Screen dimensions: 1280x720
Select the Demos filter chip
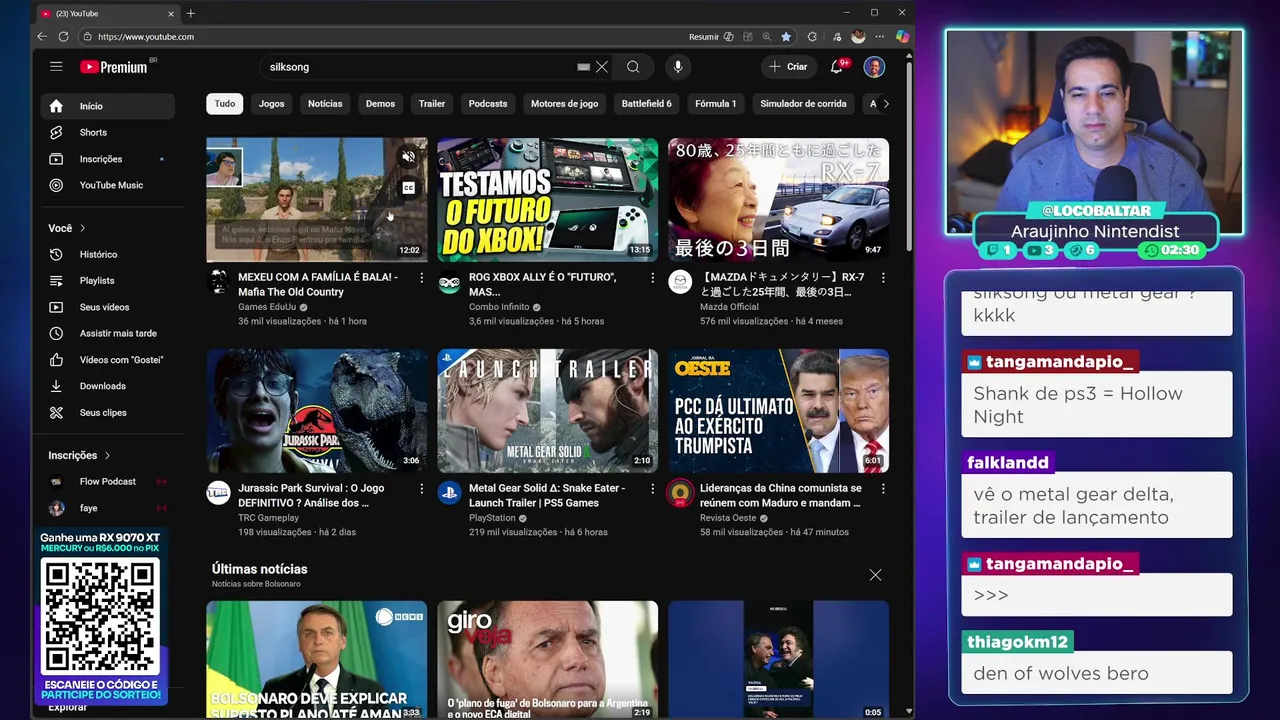point(380,104)
